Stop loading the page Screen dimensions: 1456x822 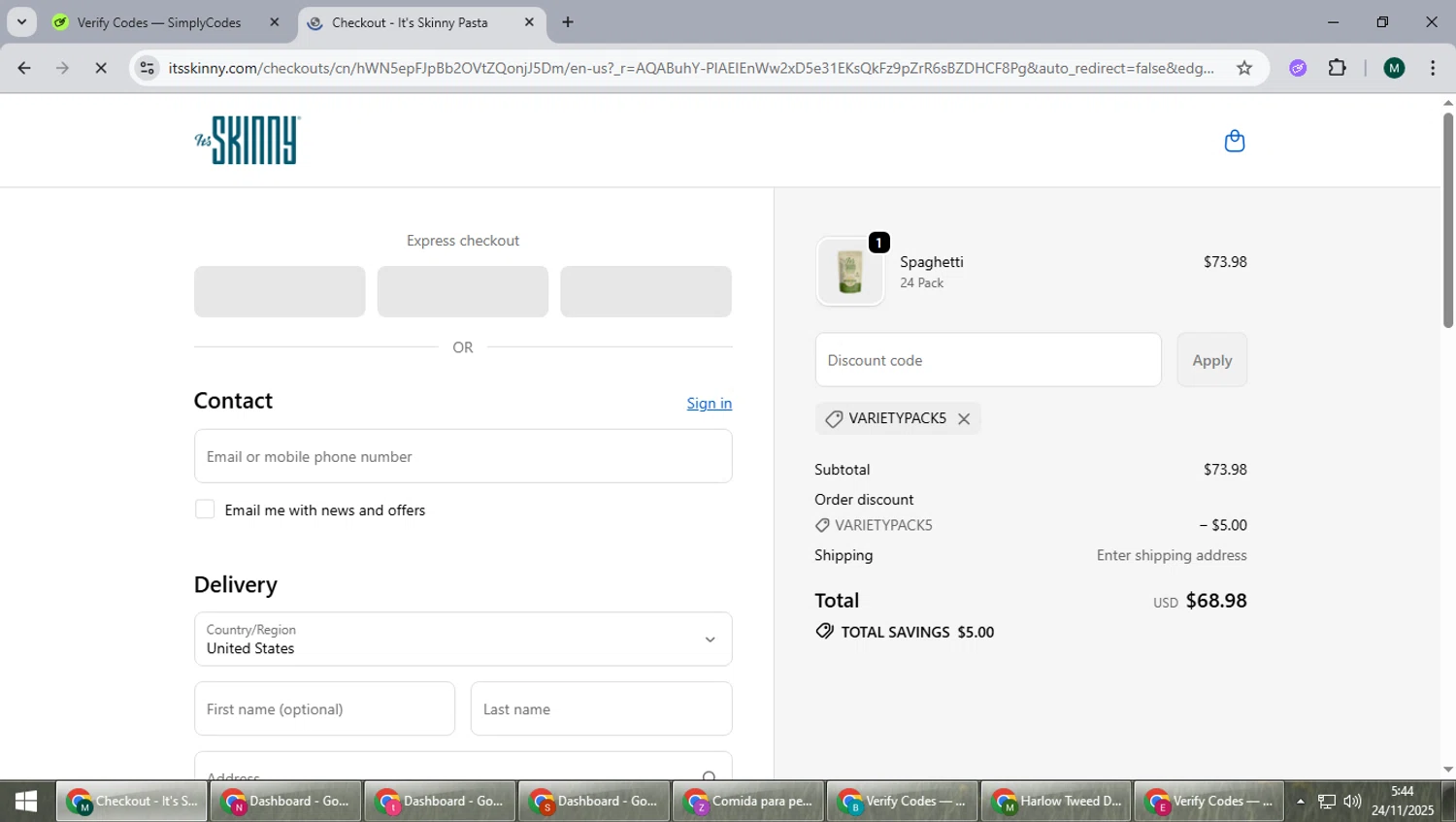(x=101, y=68)
